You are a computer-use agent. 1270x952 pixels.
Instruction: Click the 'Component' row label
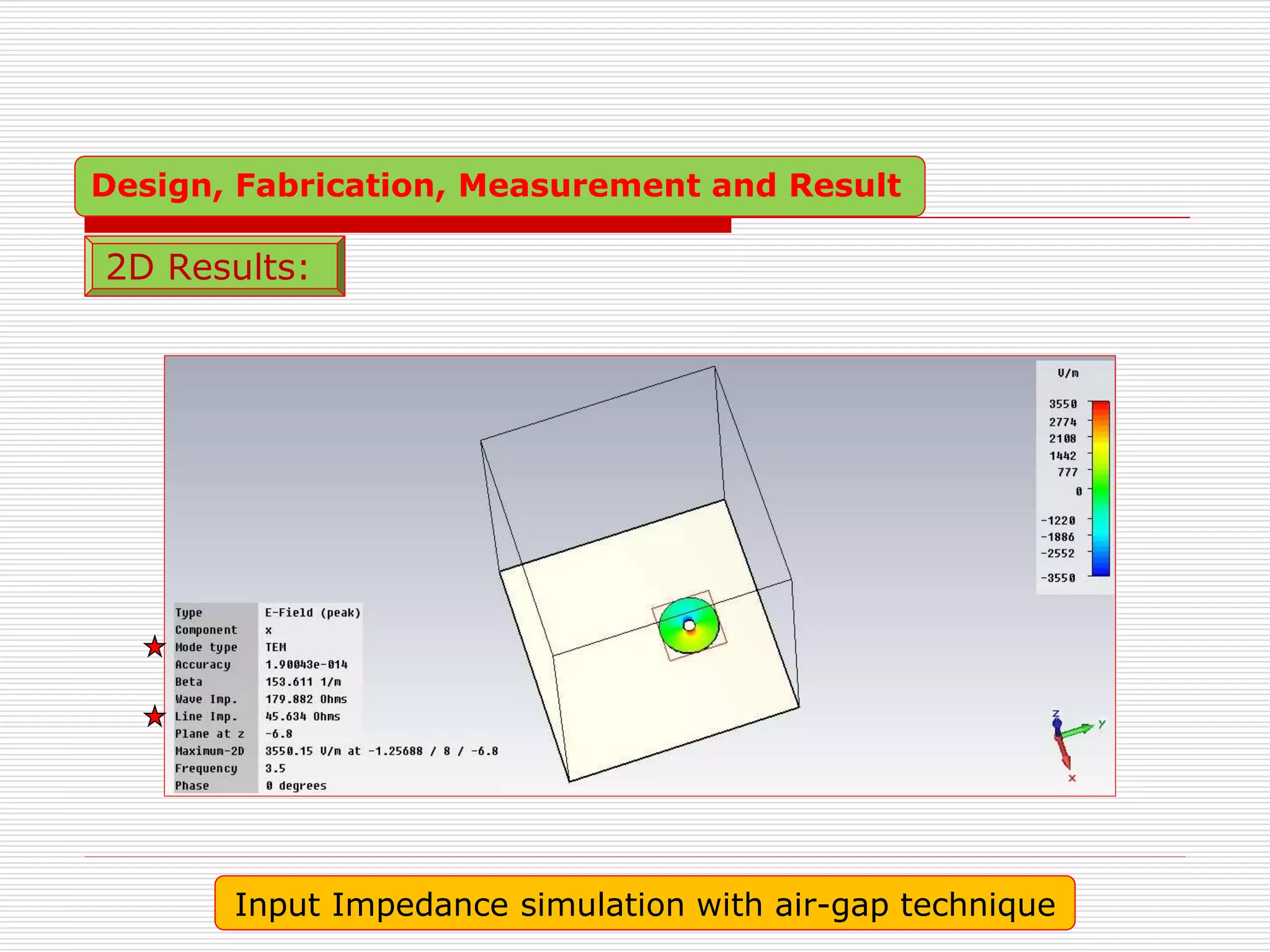[206, 630]
